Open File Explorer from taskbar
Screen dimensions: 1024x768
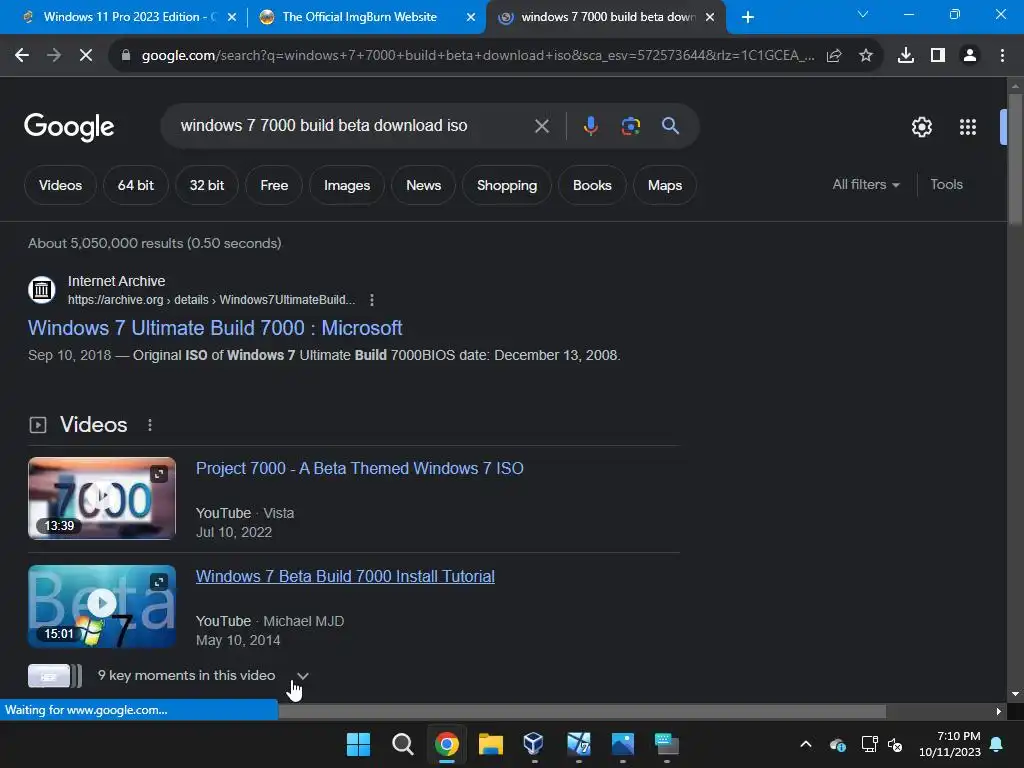point(490,744)
